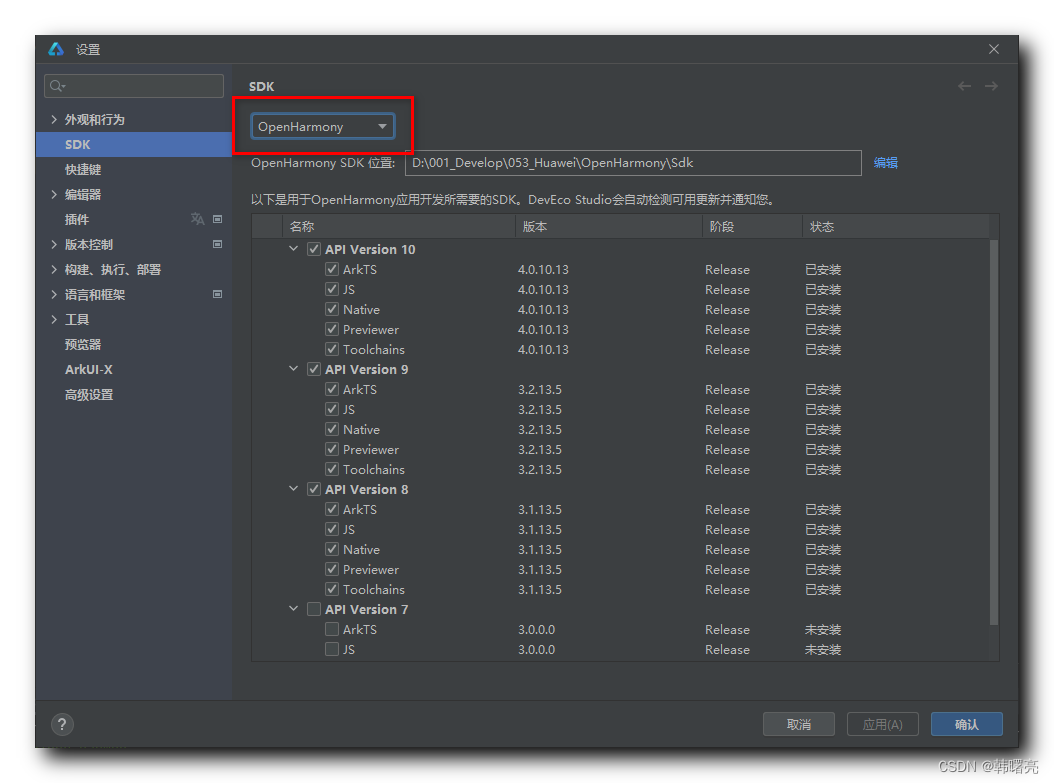Click the 编辑 link for SDK location
This screenshot has height=783, width=1054.
885,163
